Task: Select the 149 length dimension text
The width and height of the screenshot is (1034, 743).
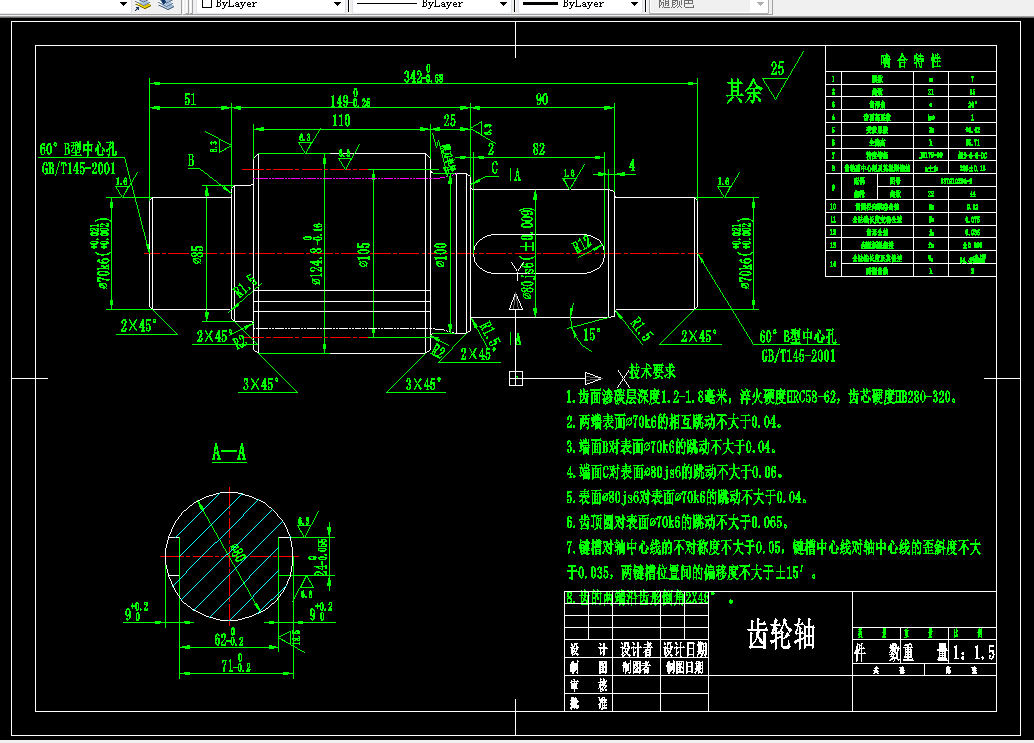Action: tap(350, 99)
